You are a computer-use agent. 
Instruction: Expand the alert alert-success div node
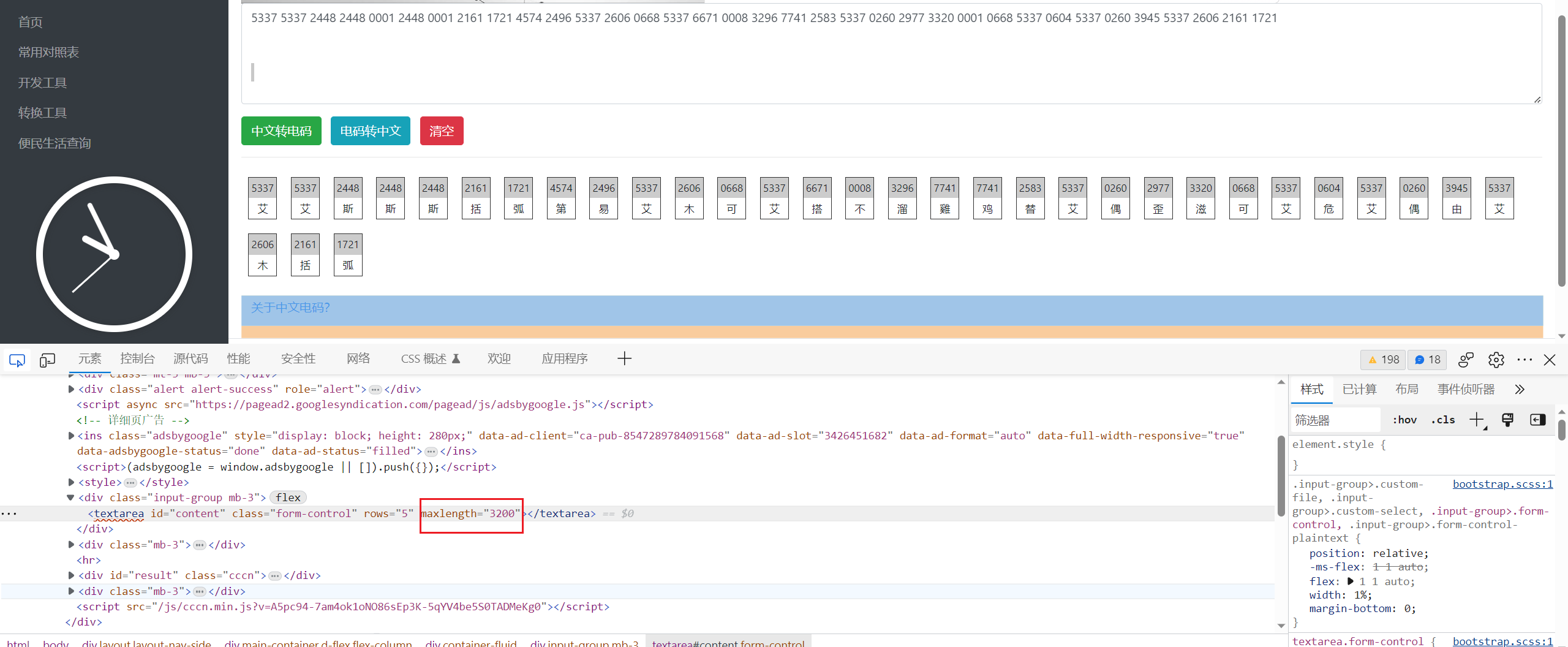(71, 389)
